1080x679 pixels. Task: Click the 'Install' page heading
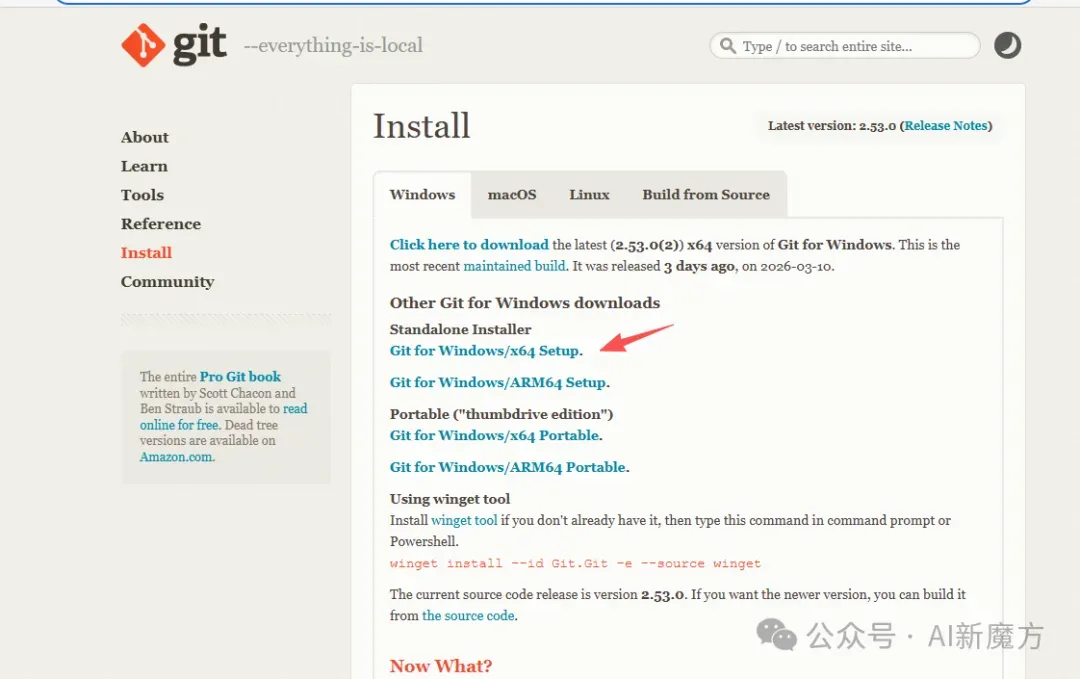422,127
